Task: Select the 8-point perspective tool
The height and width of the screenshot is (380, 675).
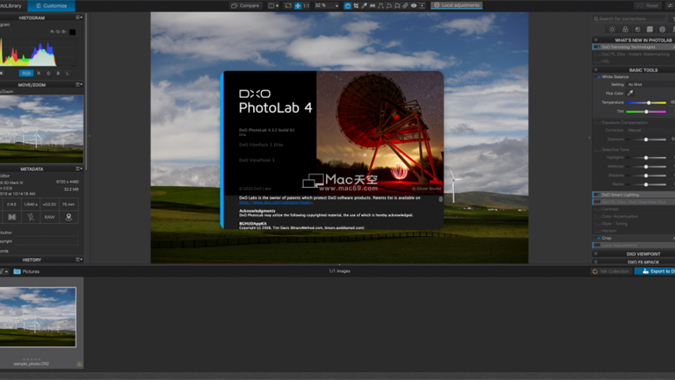Action: 397,6
